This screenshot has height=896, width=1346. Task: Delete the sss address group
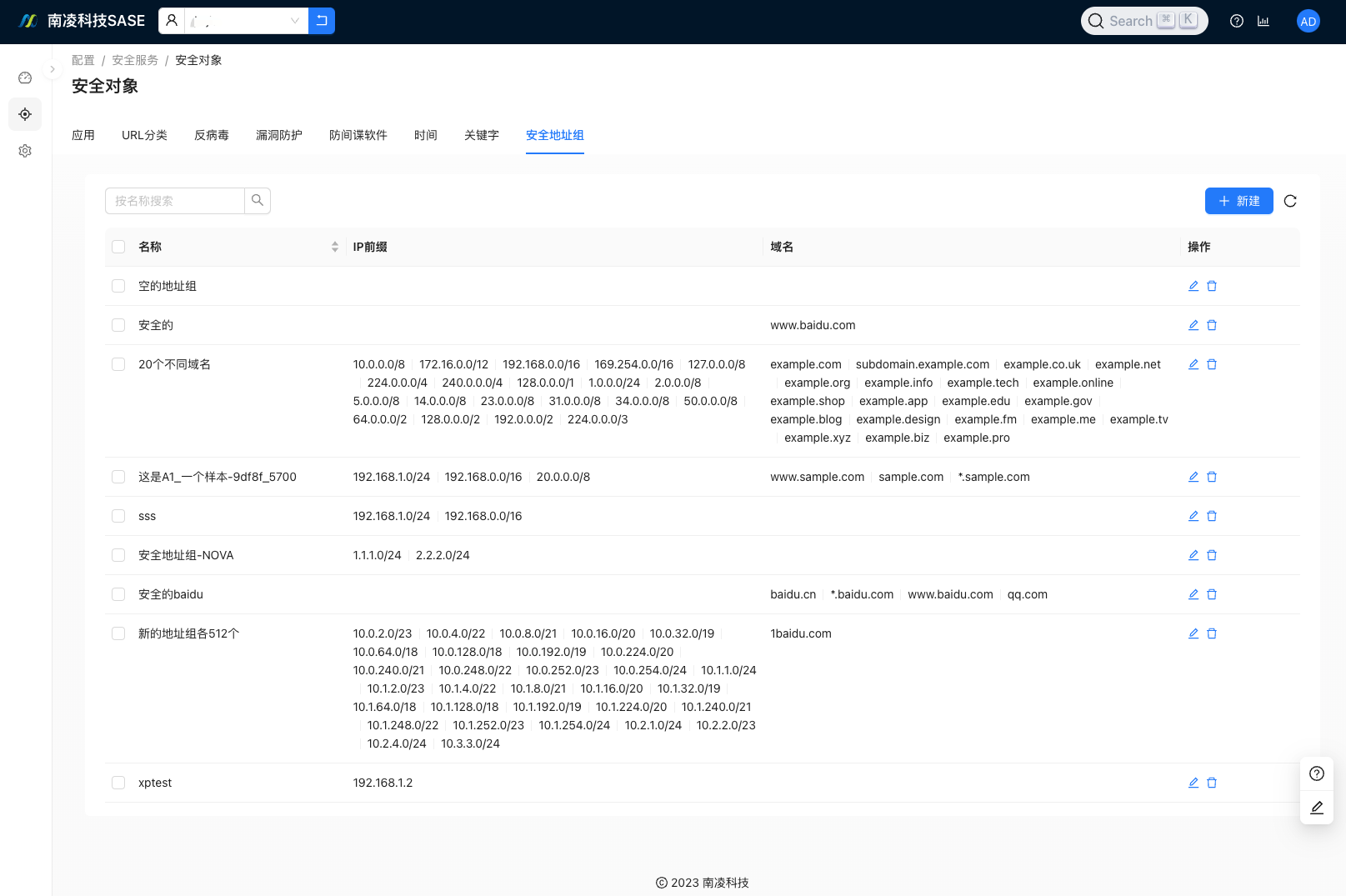point(1212,516)
